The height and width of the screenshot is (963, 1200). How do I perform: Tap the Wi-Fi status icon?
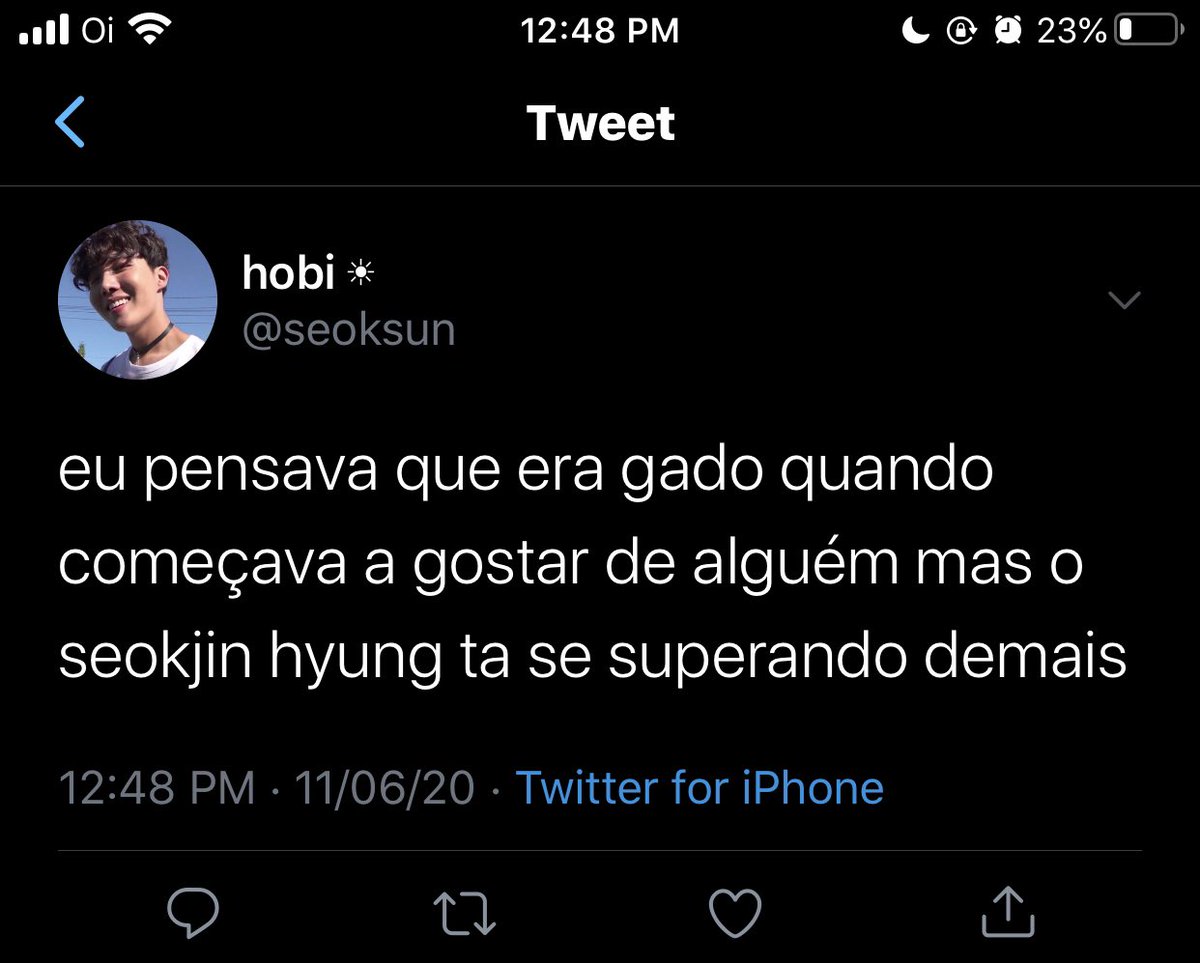[x=152, y=31]
